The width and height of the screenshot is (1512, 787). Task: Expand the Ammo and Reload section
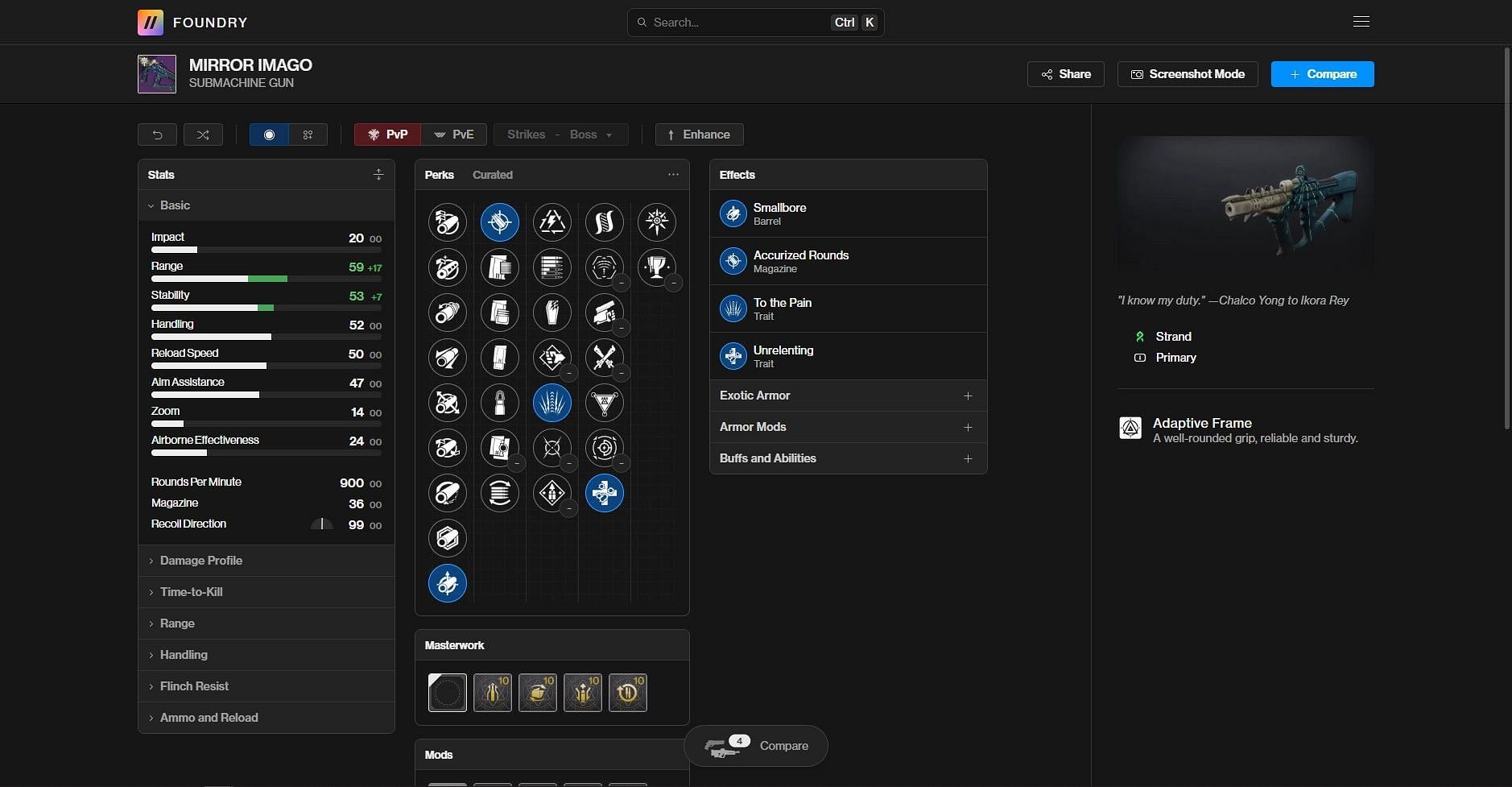coord(266,718)
